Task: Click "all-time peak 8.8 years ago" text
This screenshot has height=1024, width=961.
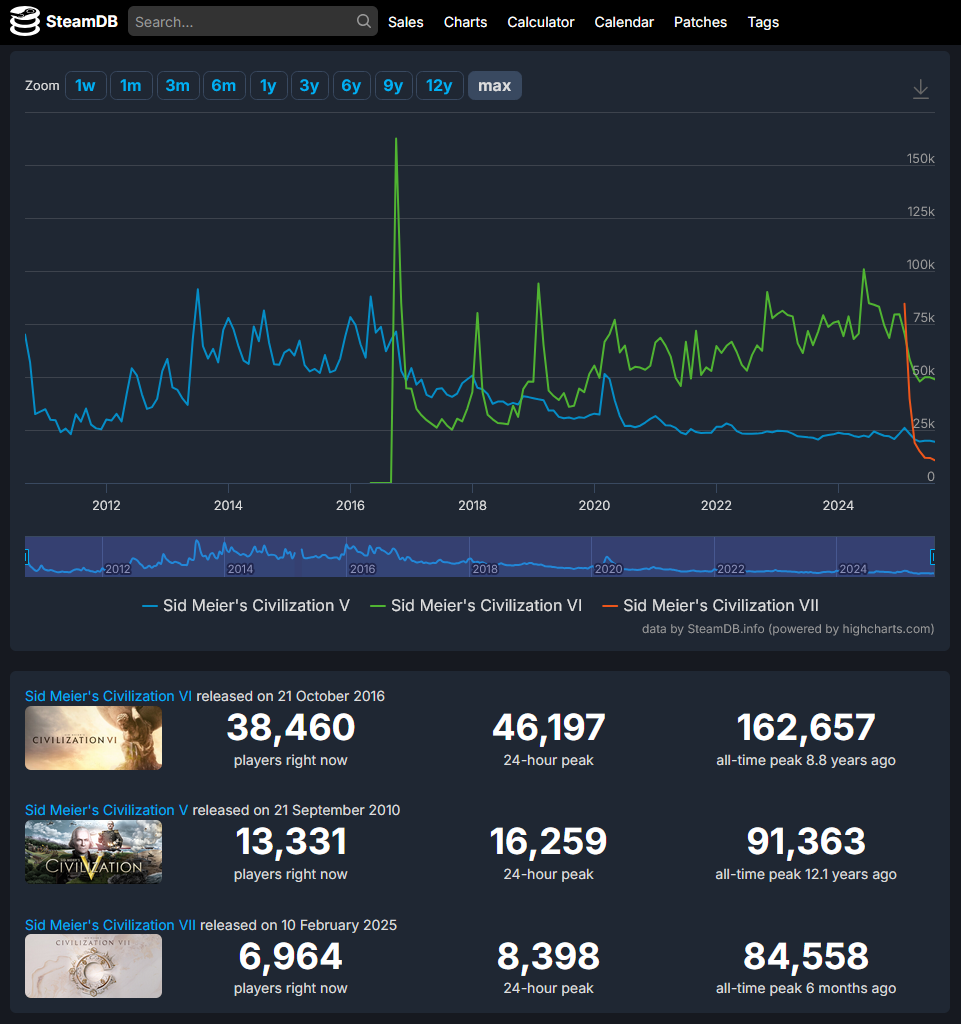Action: 806,760
